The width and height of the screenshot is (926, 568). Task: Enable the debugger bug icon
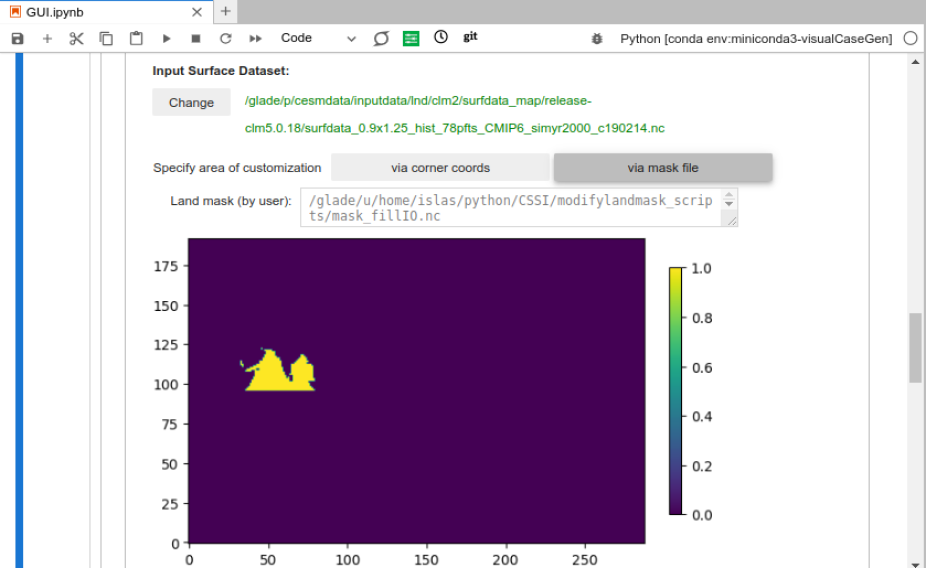tap(597, 38)
